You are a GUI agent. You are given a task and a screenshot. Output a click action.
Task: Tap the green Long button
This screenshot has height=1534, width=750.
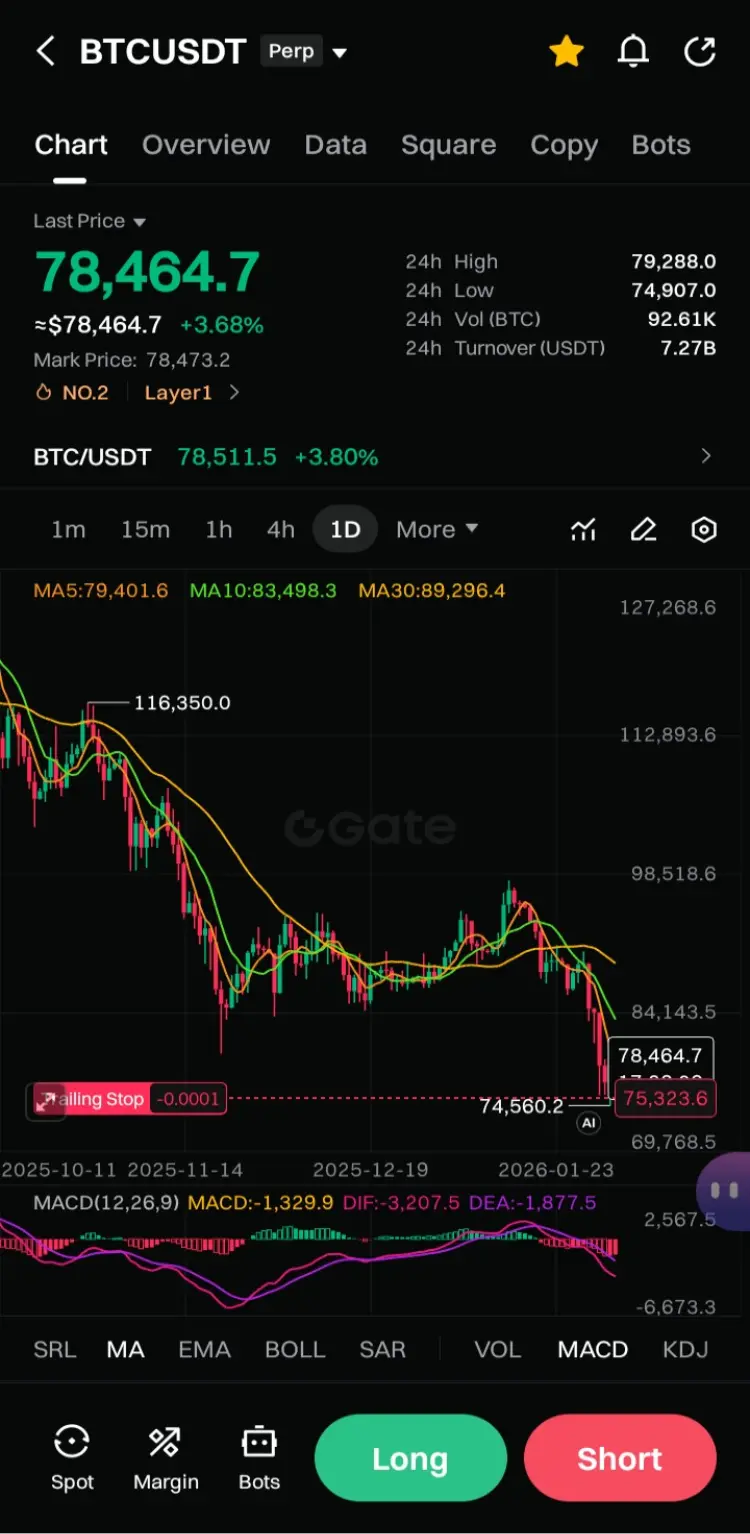pos(410,1459)
